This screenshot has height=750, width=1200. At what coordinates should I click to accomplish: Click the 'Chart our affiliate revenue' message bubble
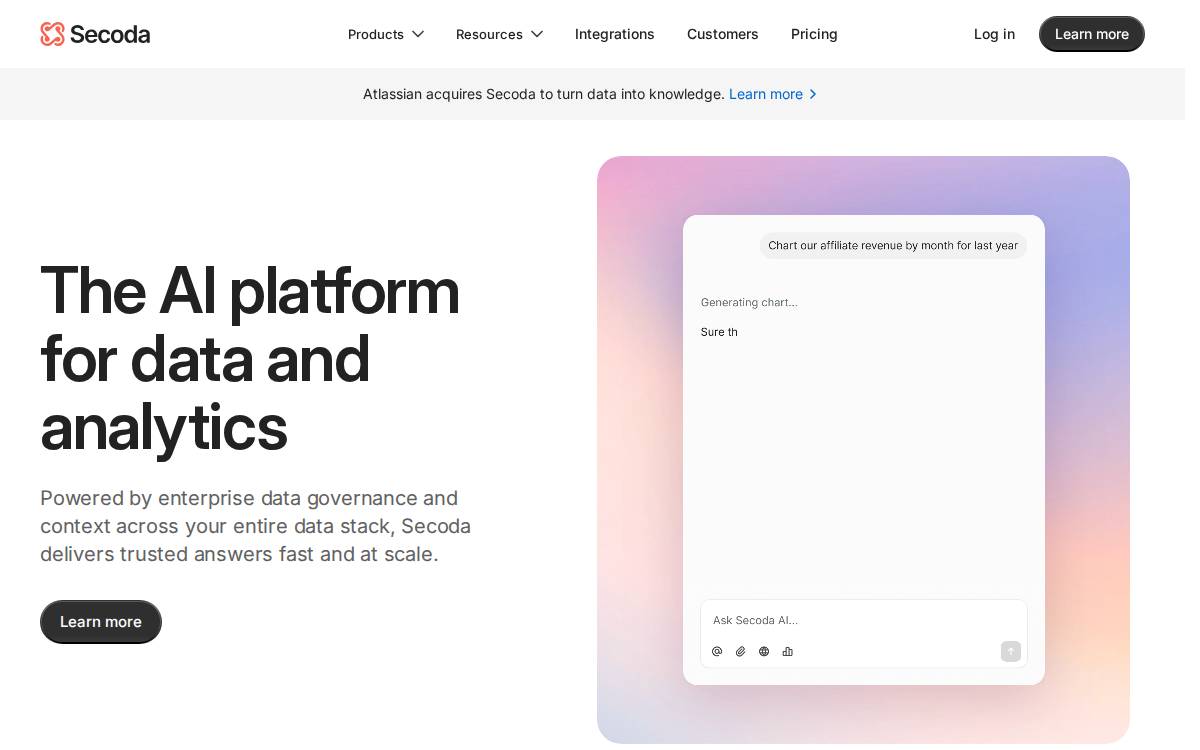tap(893, 245)
